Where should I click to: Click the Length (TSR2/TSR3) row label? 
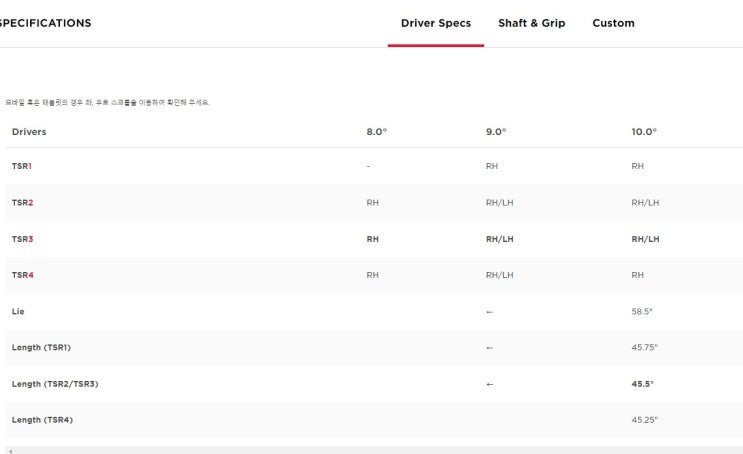click(55, 384)
